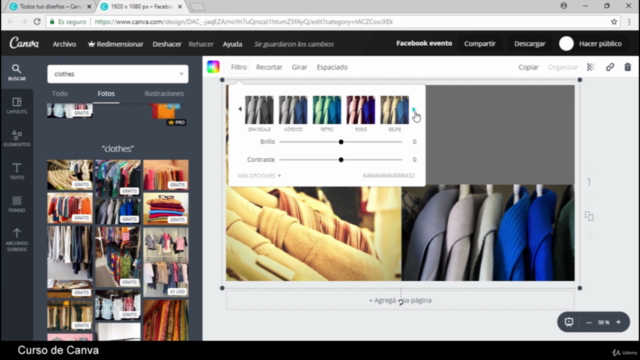The image size is (640, 360).
Task: Open the Espaciado option
Action: [x=332, y=67]
